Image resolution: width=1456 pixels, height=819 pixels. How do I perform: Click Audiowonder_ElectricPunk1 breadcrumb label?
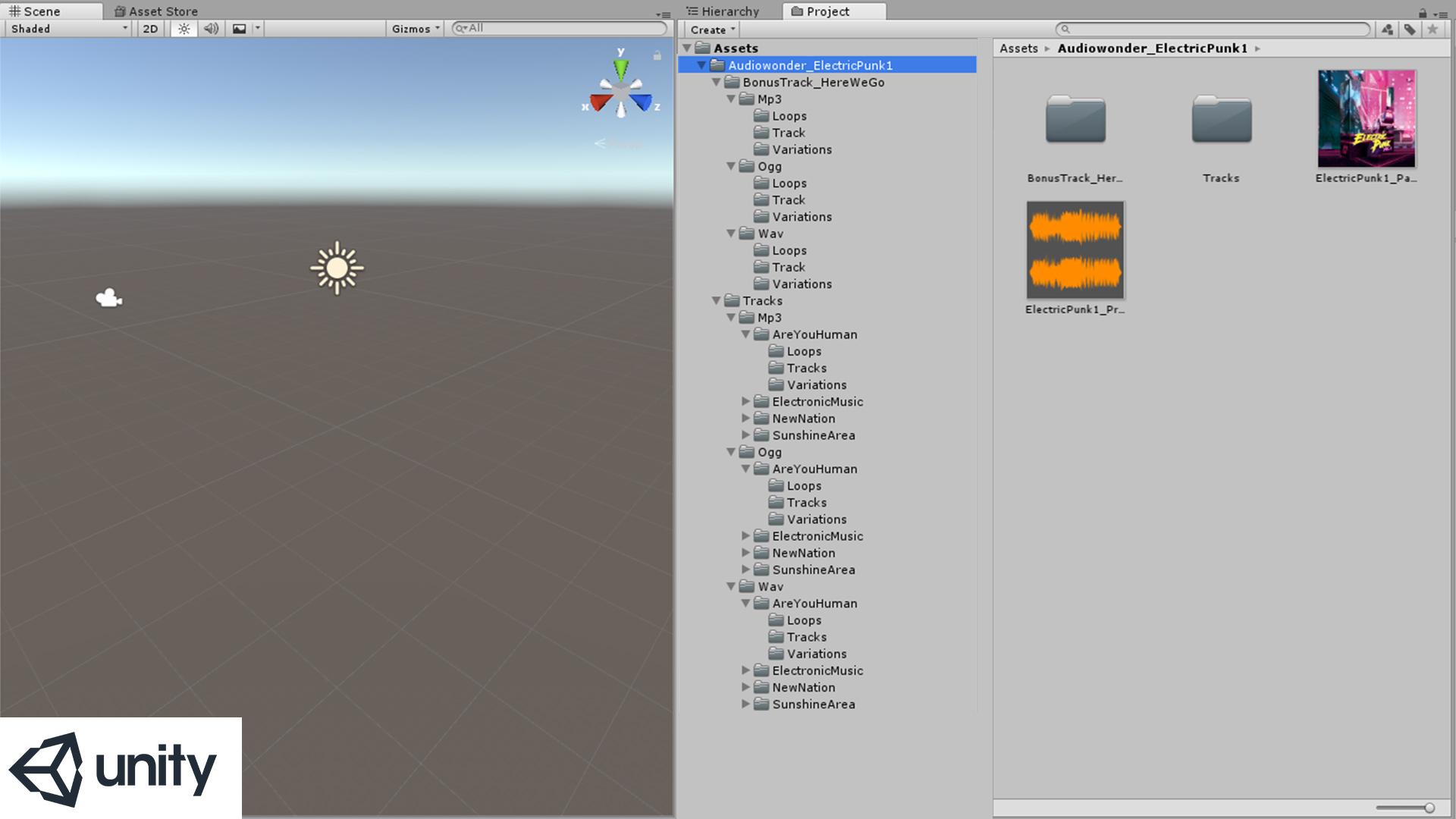[x=1152, y=48]
